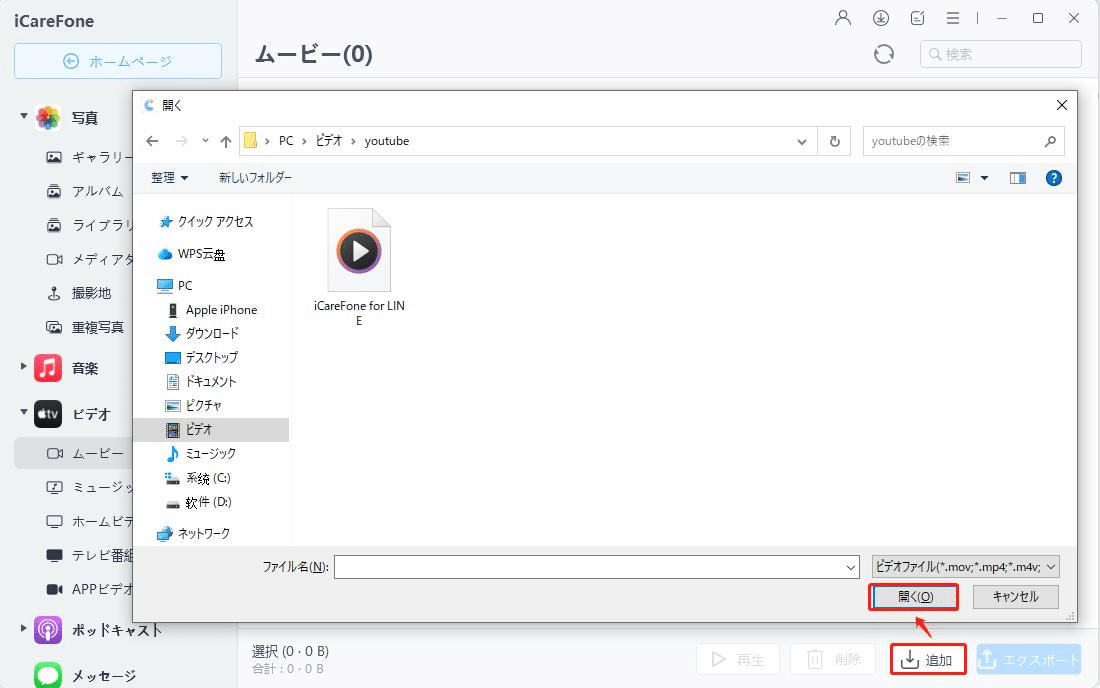Open アルバム in the iCareFone sidebar

point(85,191)
